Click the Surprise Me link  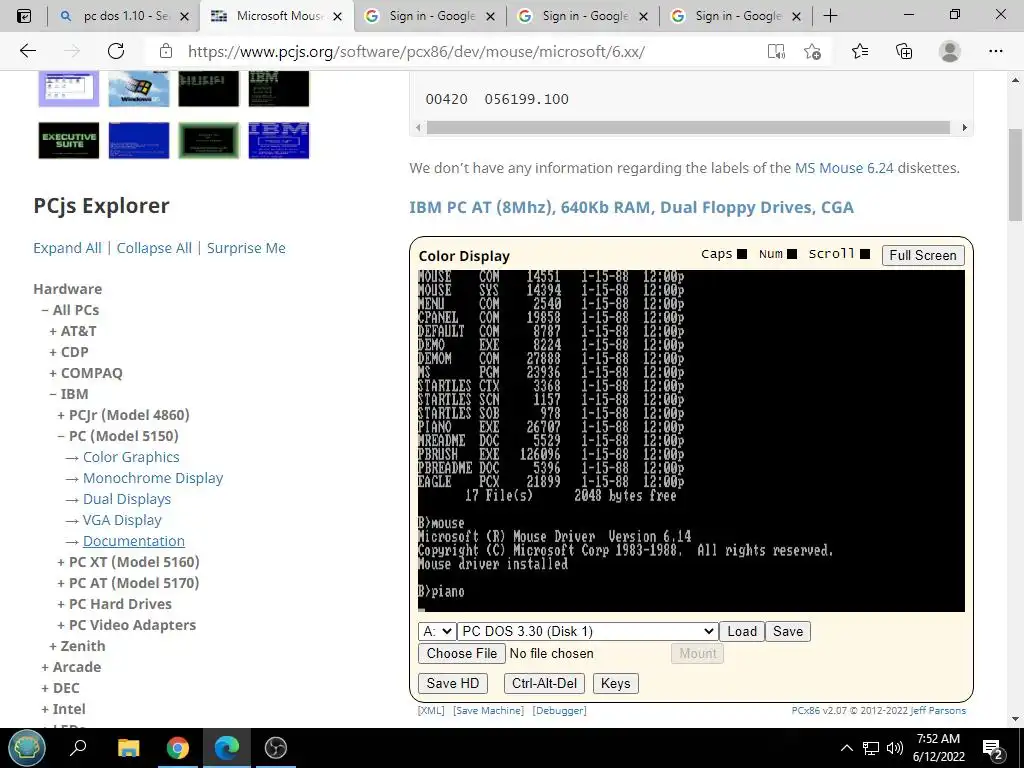[246, 248]
